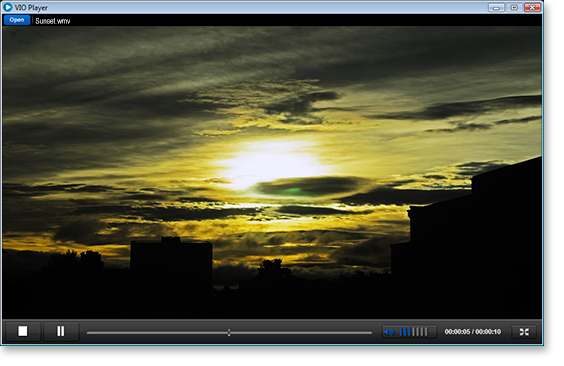Minimize the VIO Player window
Viewport: 564px width, 366px height.
(496, 7)
